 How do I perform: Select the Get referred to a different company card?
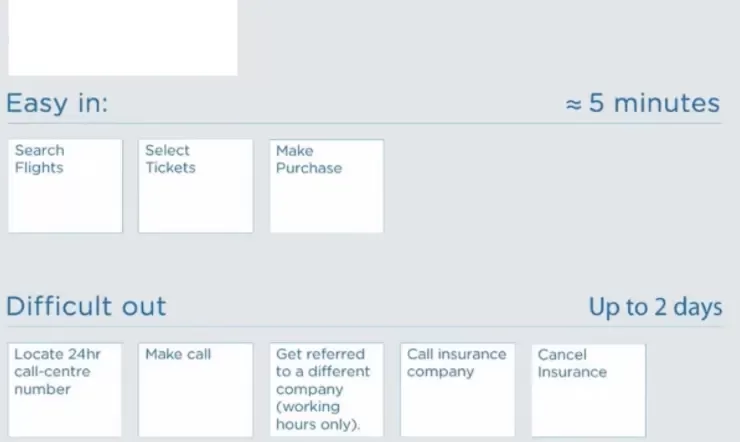[x=327, y=390]
